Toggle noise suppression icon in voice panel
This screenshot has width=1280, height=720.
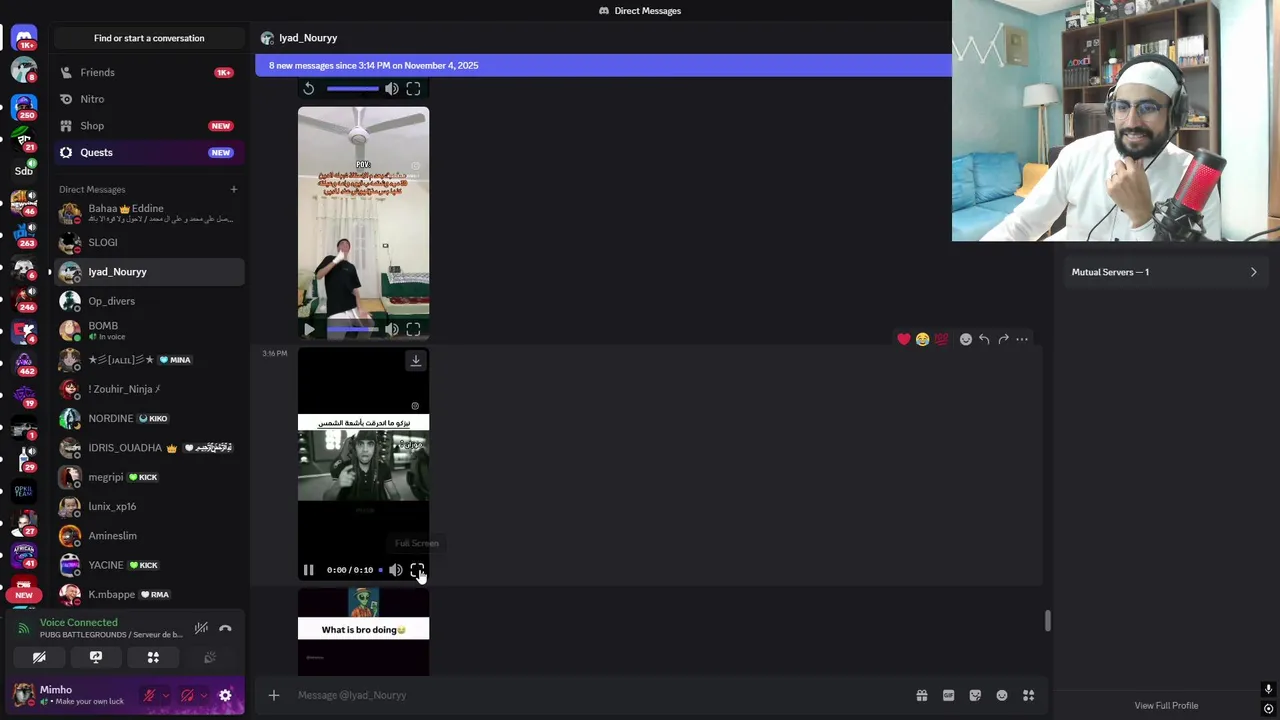click(201, 628)
